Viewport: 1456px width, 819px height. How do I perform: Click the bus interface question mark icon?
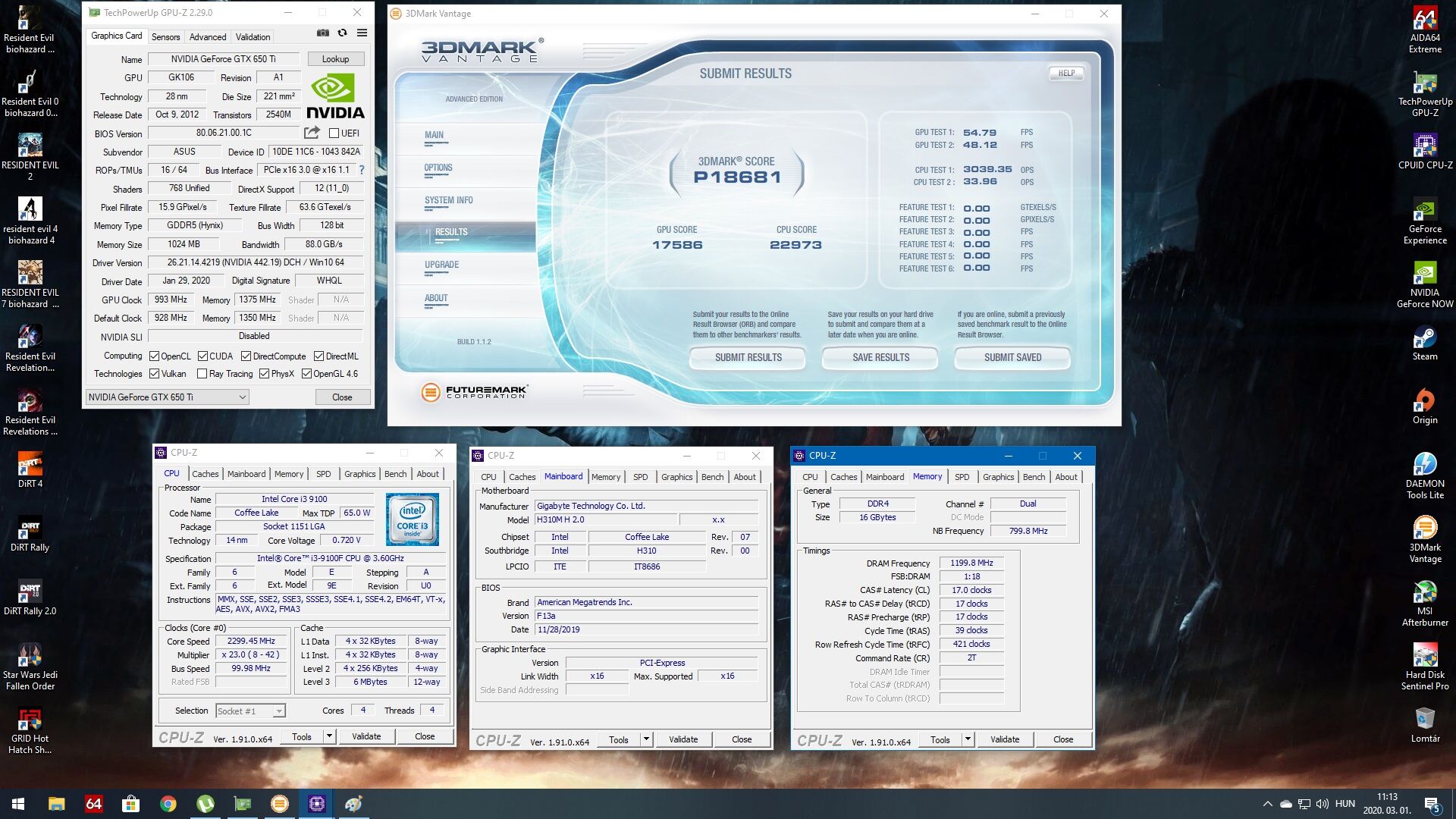point(362,170)
